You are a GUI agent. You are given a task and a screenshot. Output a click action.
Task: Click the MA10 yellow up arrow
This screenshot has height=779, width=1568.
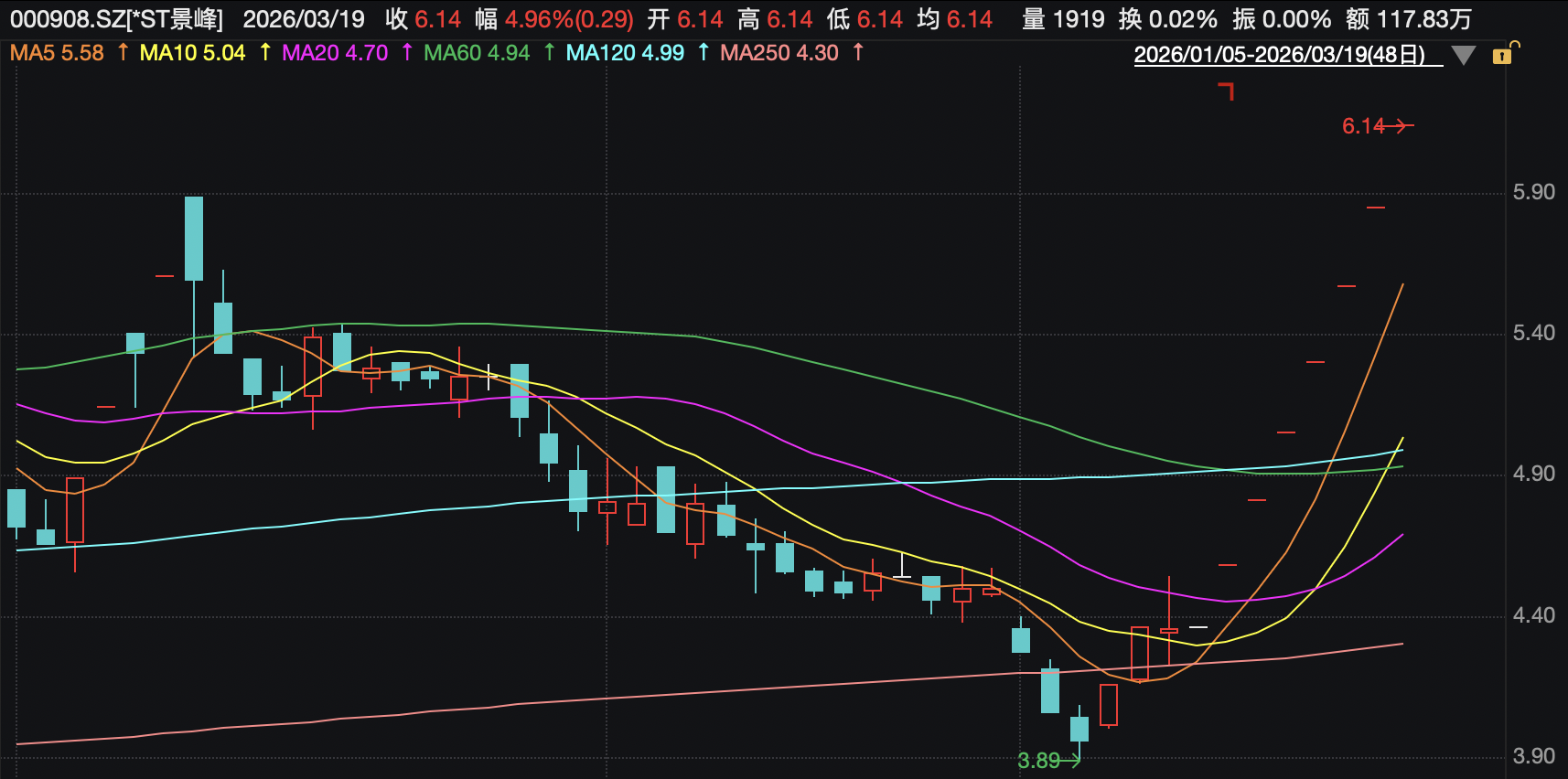(265, 53)
